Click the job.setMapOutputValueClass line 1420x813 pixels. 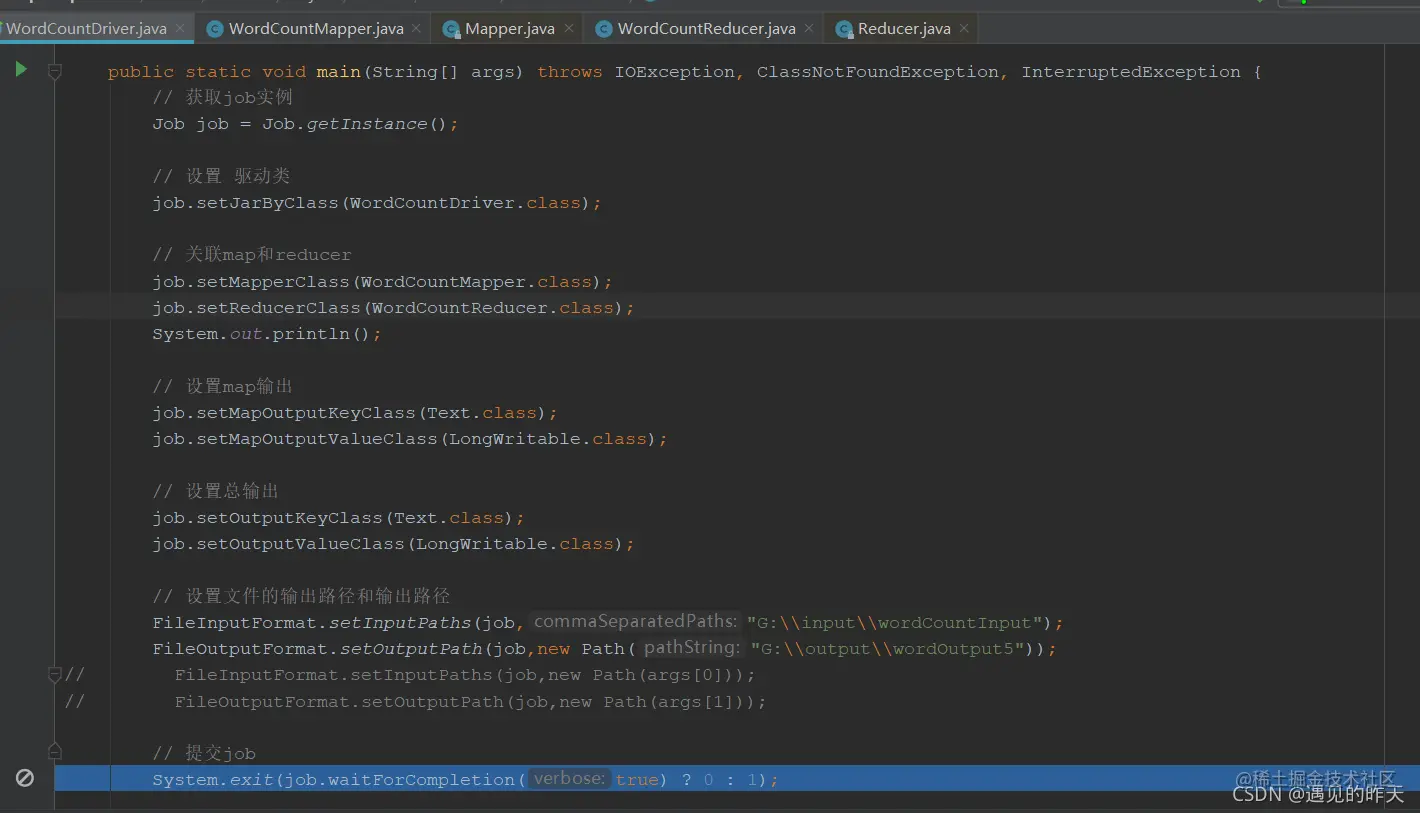coord(410,439)
